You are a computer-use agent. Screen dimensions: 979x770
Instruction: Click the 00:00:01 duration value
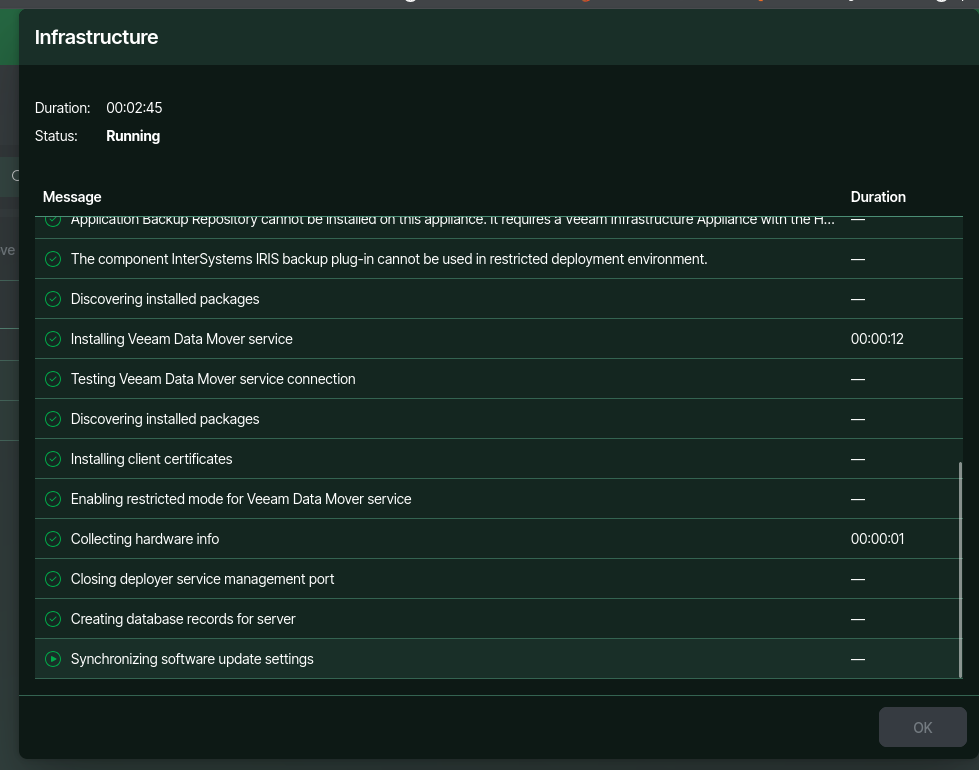coord(877,539)
